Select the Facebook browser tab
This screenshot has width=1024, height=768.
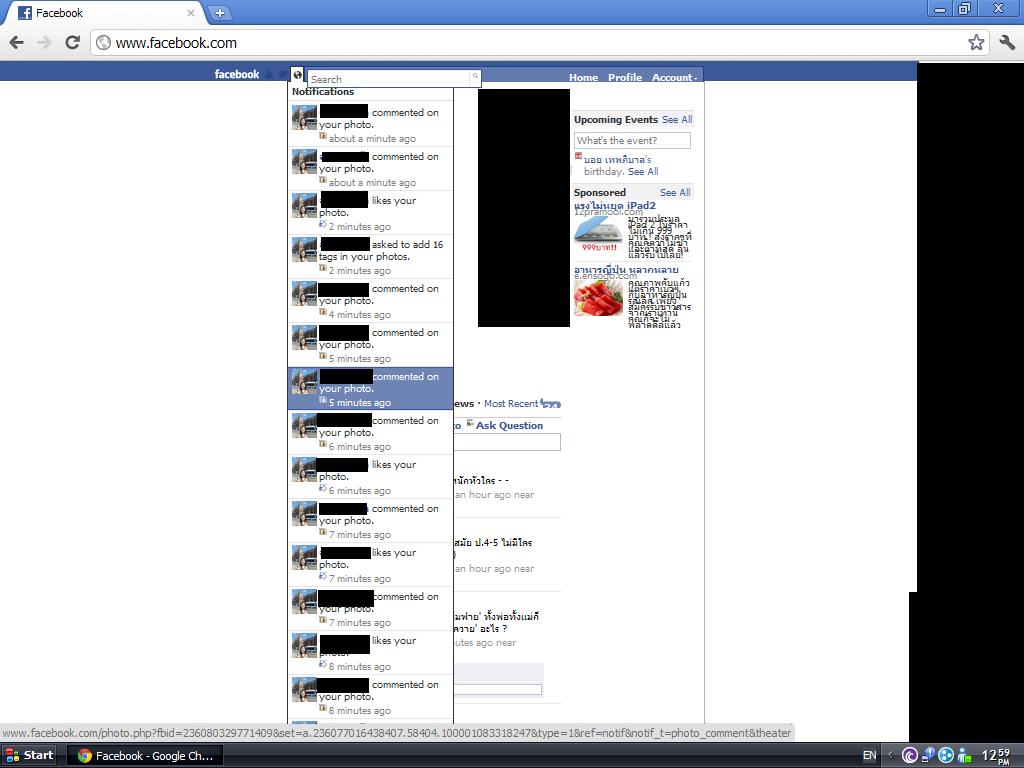tap(104, 12)
